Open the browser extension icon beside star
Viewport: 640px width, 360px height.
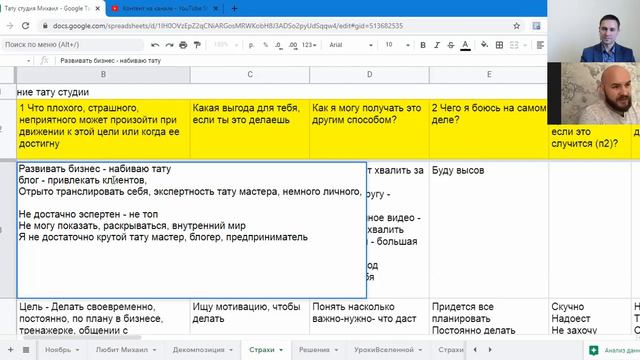[x=536, y=26]
